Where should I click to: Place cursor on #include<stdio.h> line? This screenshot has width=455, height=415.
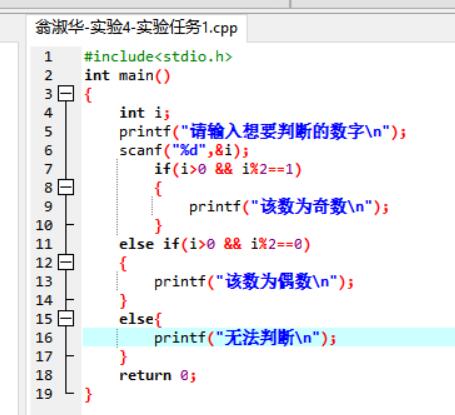coord(158,57)
